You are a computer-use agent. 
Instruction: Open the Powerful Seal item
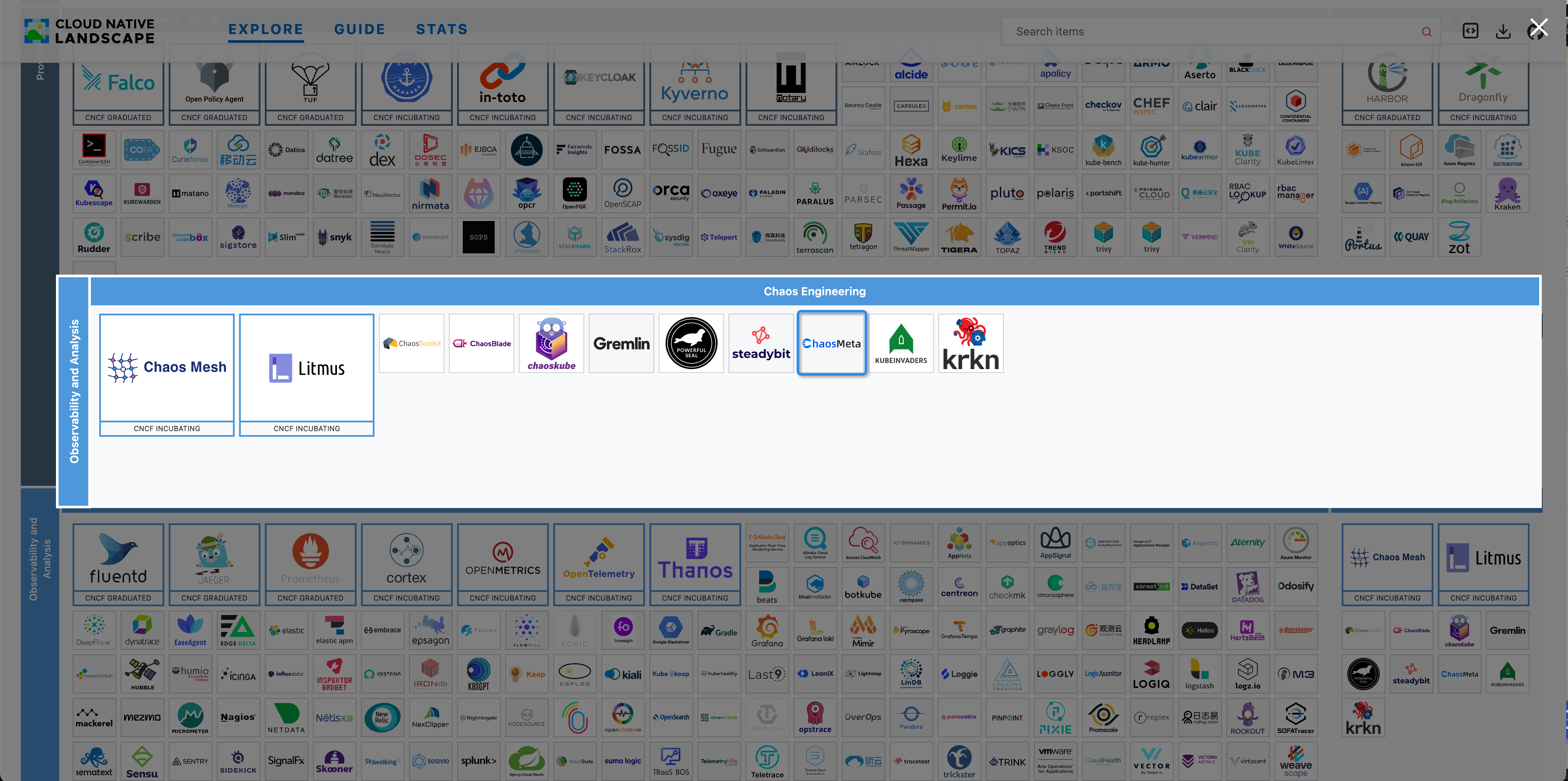[x=691, y=343]
